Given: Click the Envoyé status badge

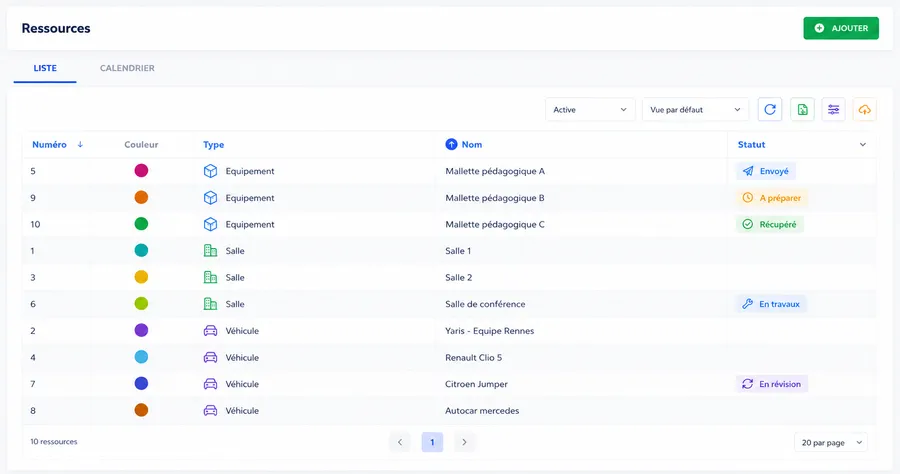Looking at the screenshot, I should [766, 171].
